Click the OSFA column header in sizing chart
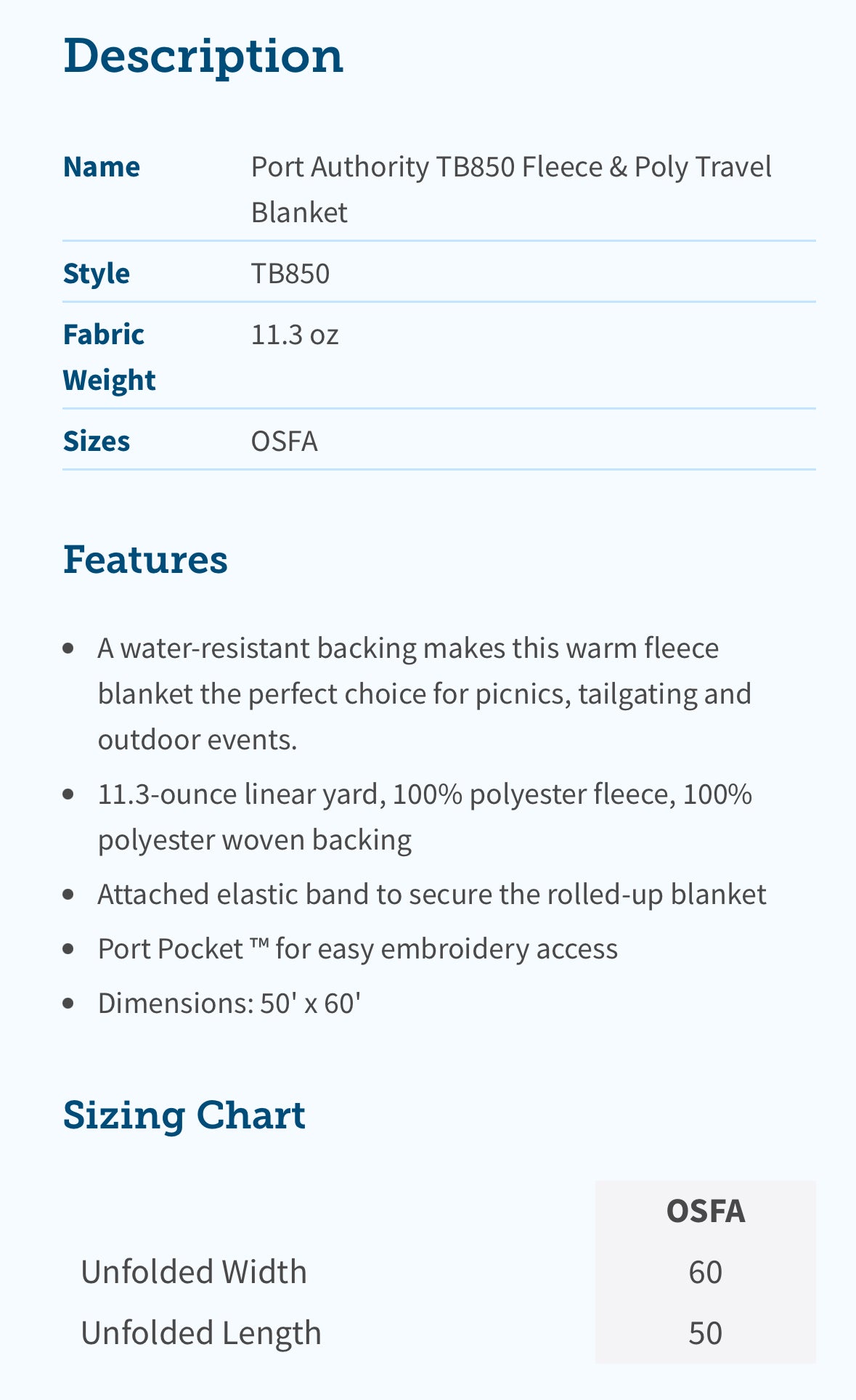The height and width of the screenshot is (1400, 856). [x=706, y=1211]
